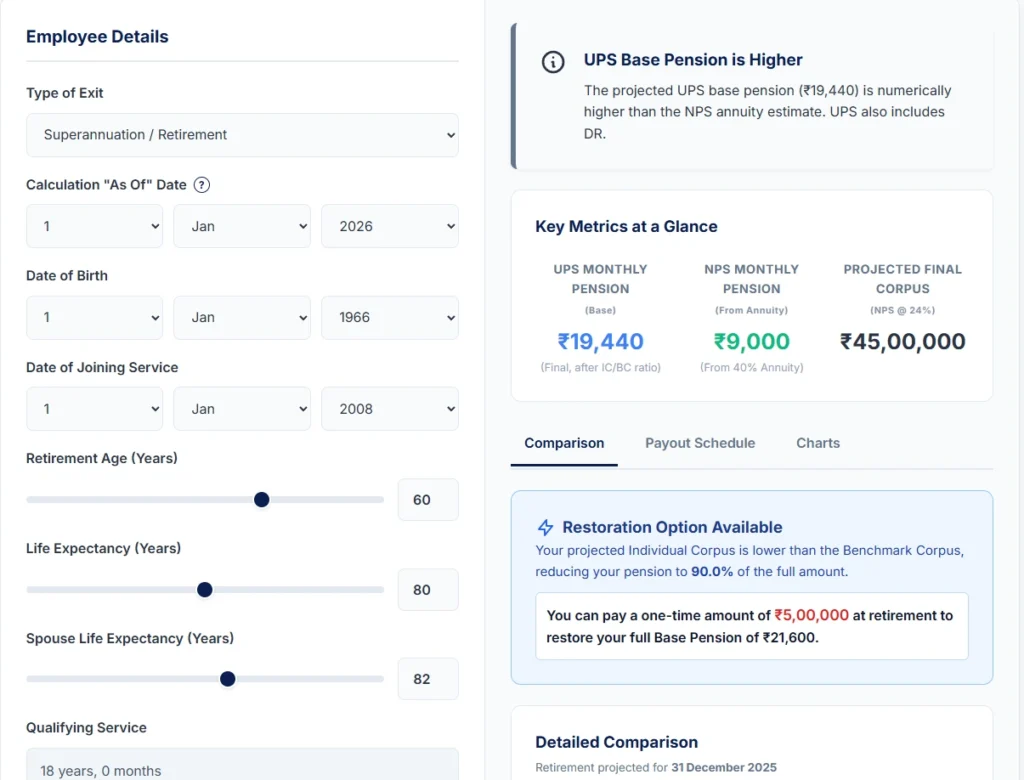Click the Life Expectancy slider handle

[x=205, y=590]
